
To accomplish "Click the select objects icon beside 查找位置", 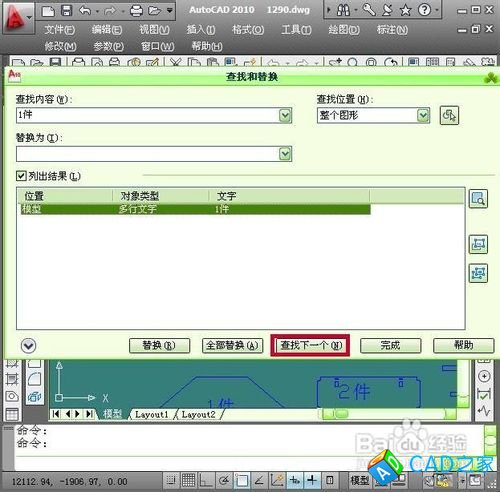I will coord(449,115).
